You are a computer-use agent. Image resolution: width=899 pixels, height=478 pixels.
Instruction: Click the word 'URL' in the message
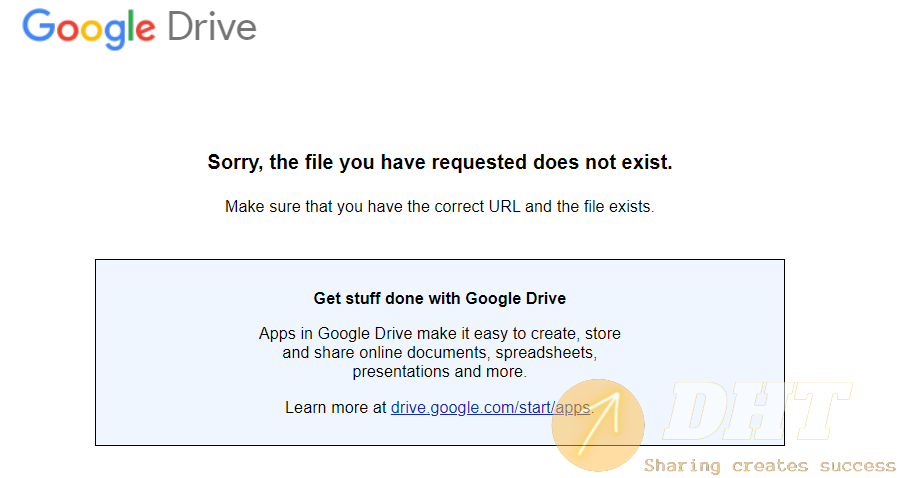[503, 207]
